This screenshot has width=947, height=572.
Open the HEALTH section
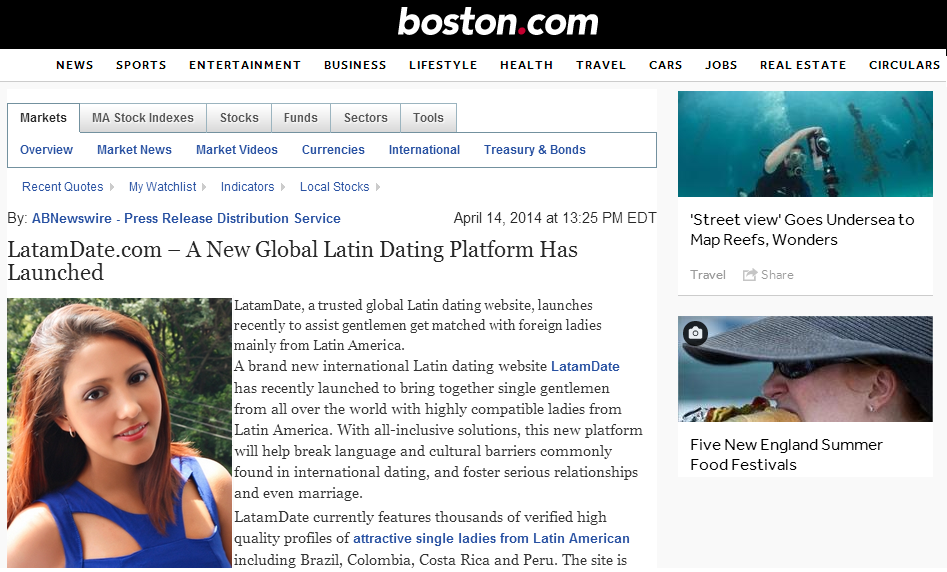(x=527, y=65)
